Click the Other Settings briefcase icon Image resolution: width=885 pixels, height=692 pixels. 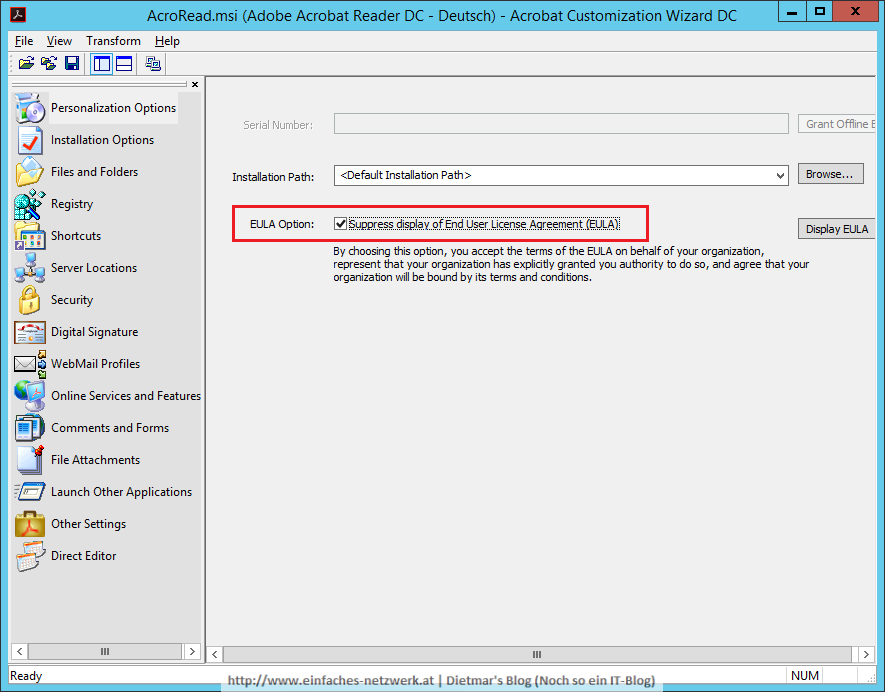click(x=30, y=524)
